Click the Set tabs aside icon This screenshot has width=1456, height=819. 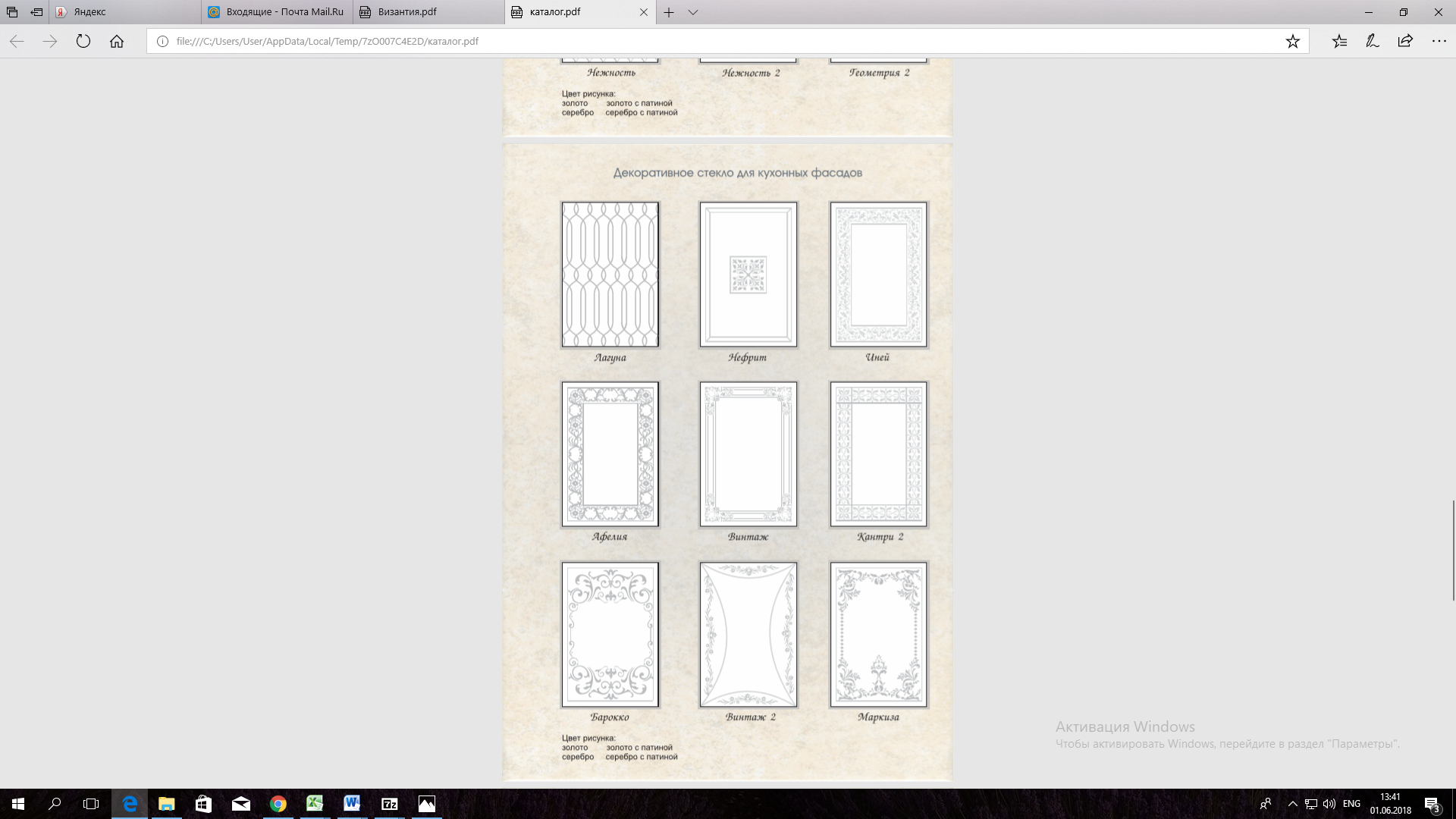point(36,12)
